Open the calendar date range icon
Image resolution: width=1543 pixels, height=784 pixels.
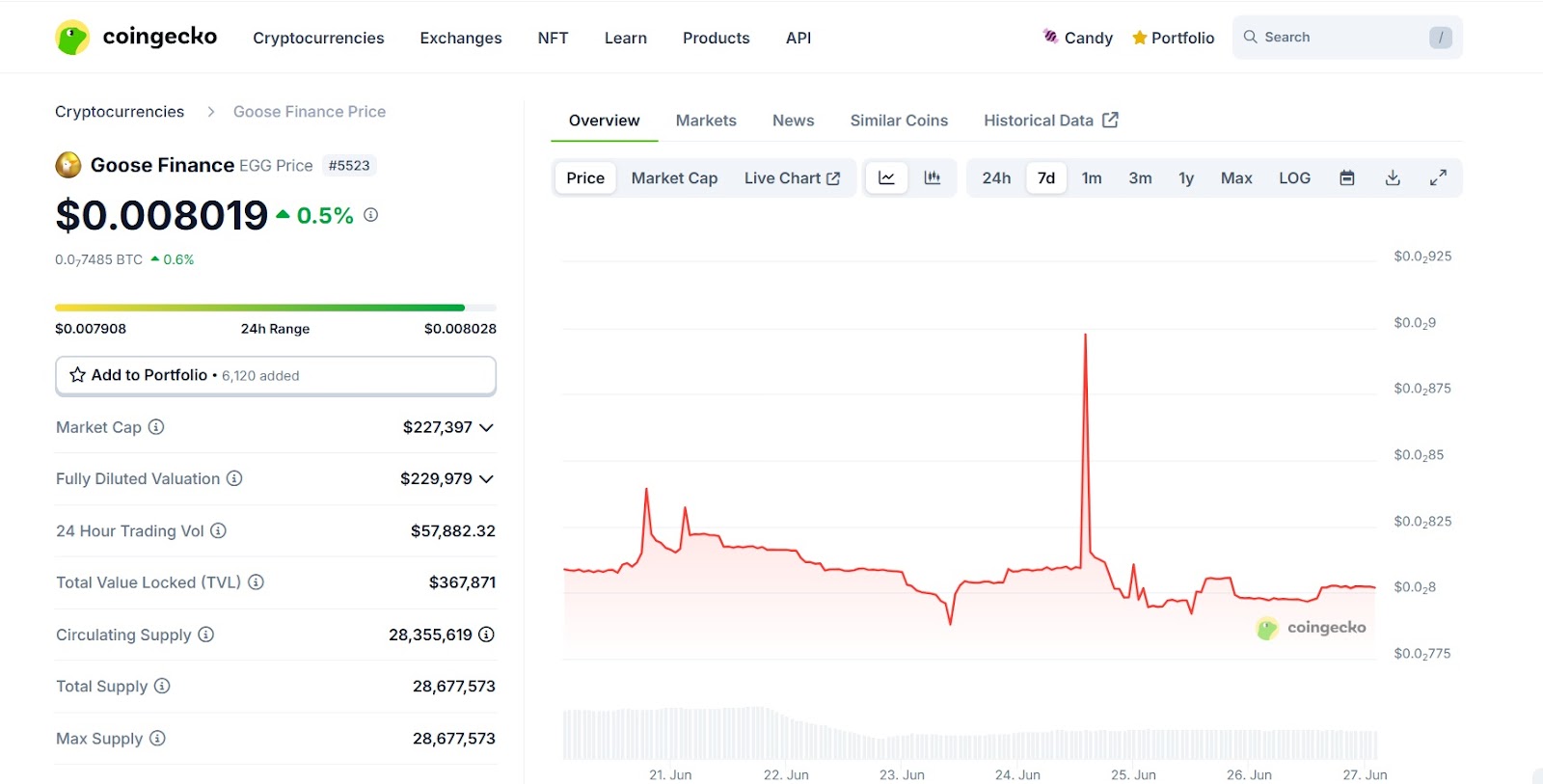[x=1347, y=177]
